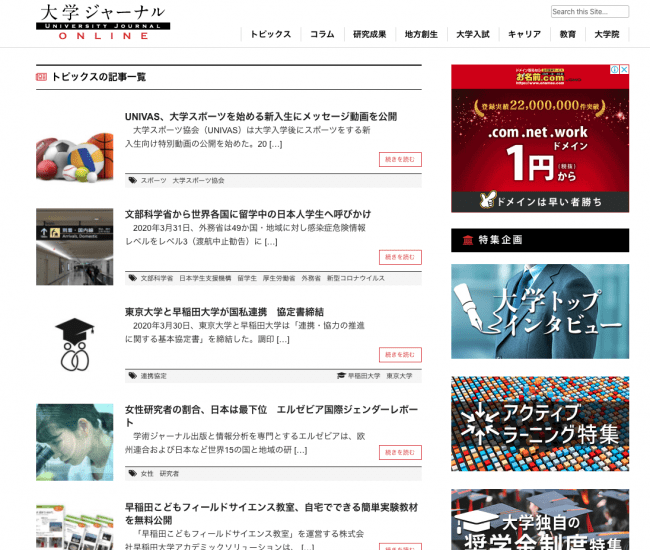
Task: Click the microscope researcher thumbnail
Action: click(75, 442)
